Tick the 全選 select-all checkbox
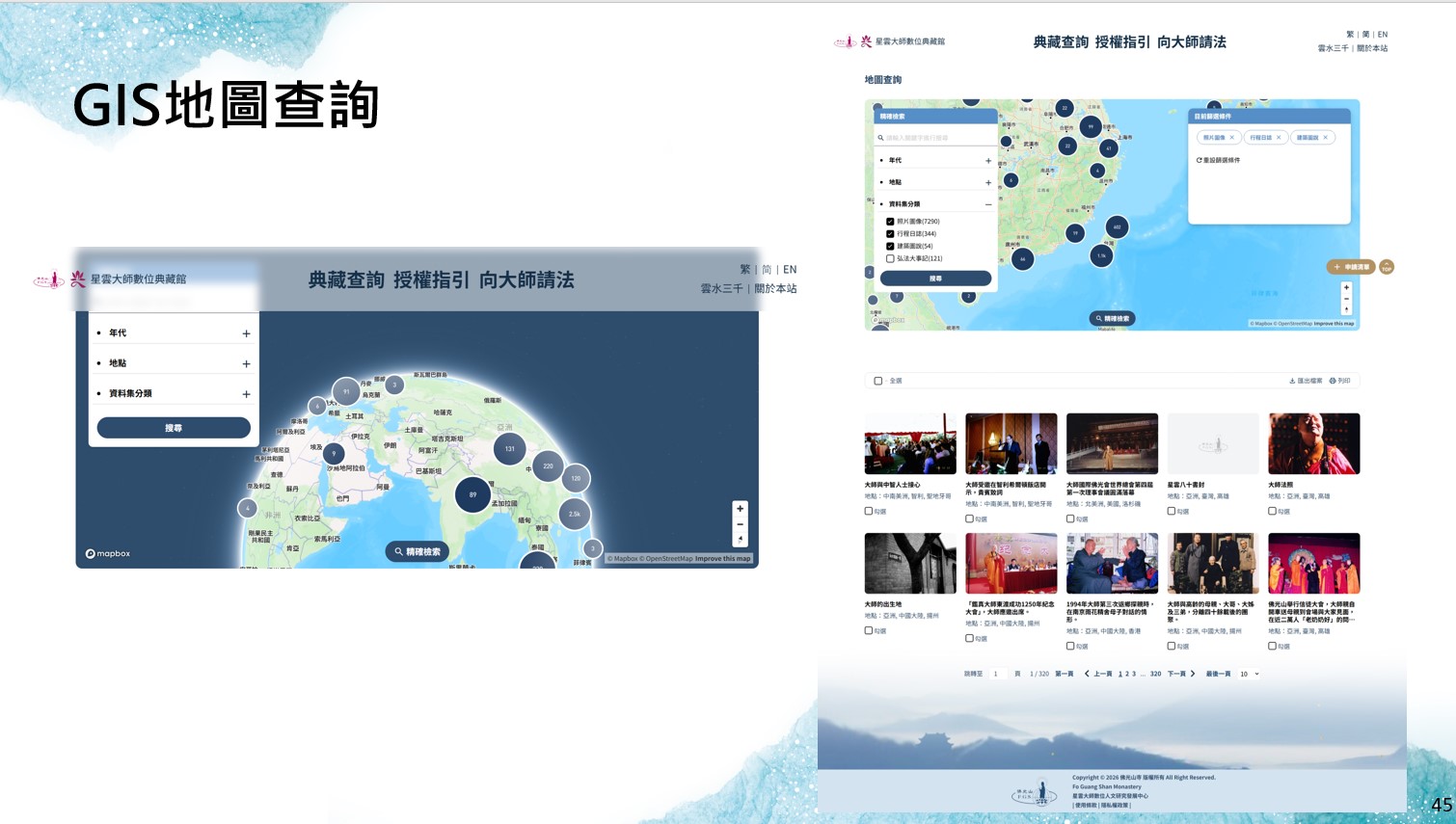 point(877,381)
